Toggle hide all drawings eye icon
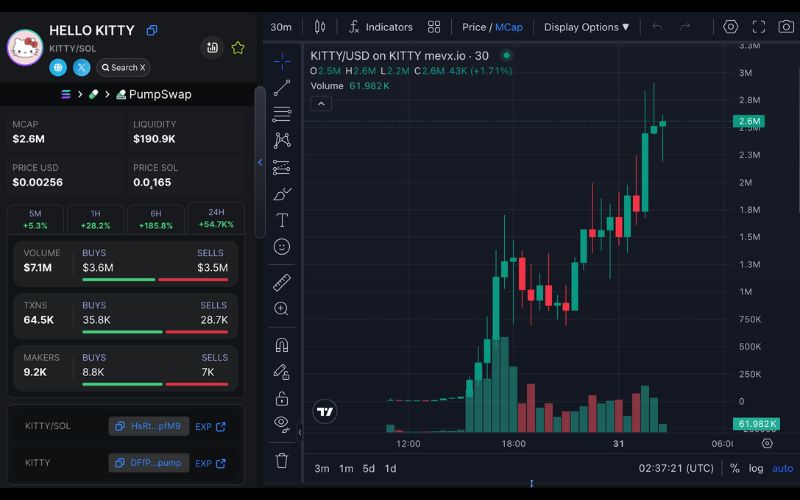 (x=282, y=424)
